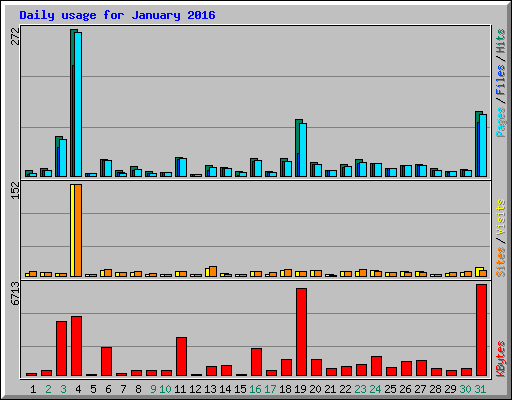Click the 6713 axis value label

(x=16, y=294)
